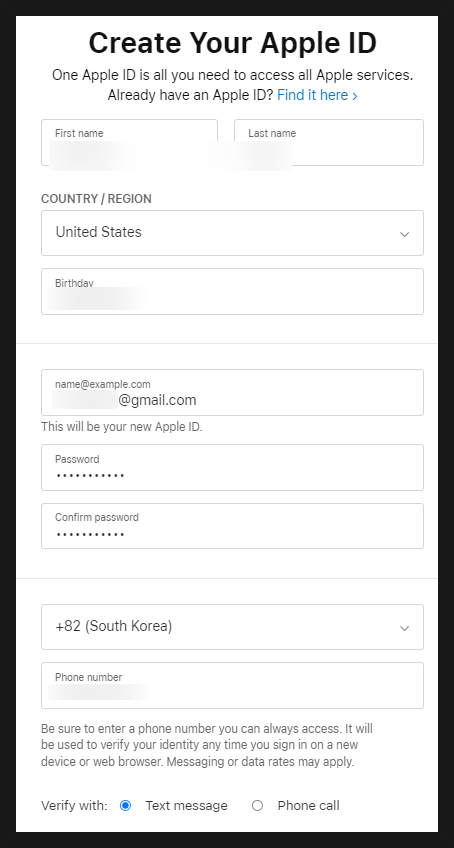
Task: Click the 'Phone call' label text
Action: tap(308, 805)
